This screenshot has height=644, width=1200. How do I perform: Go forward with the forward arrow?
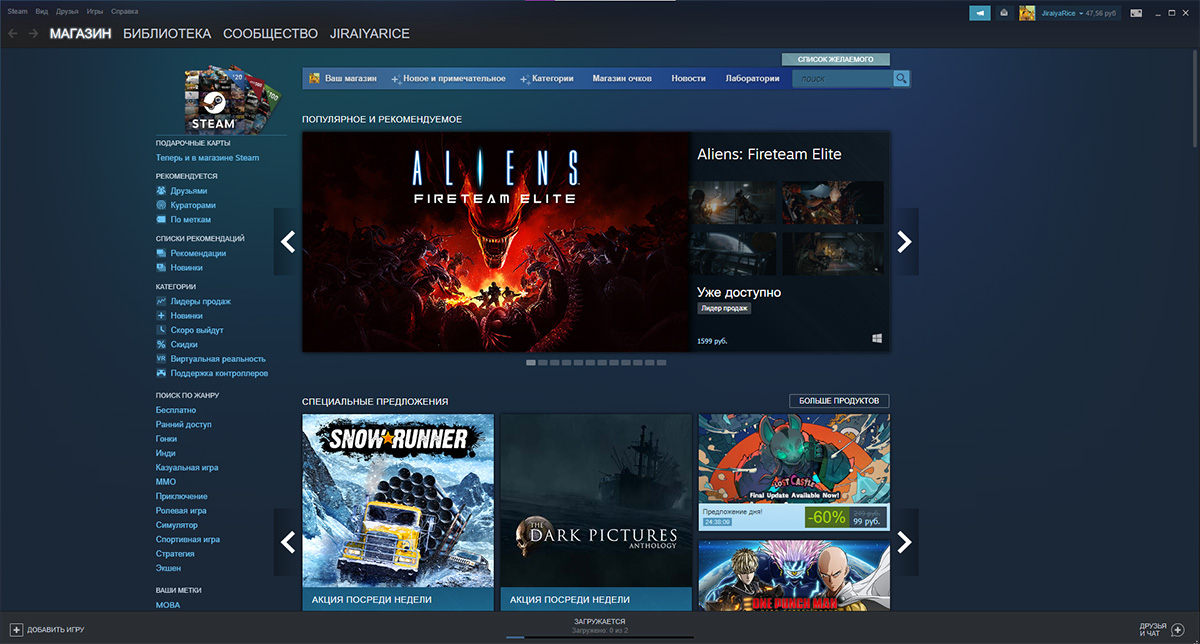click(x=34, y=34)
